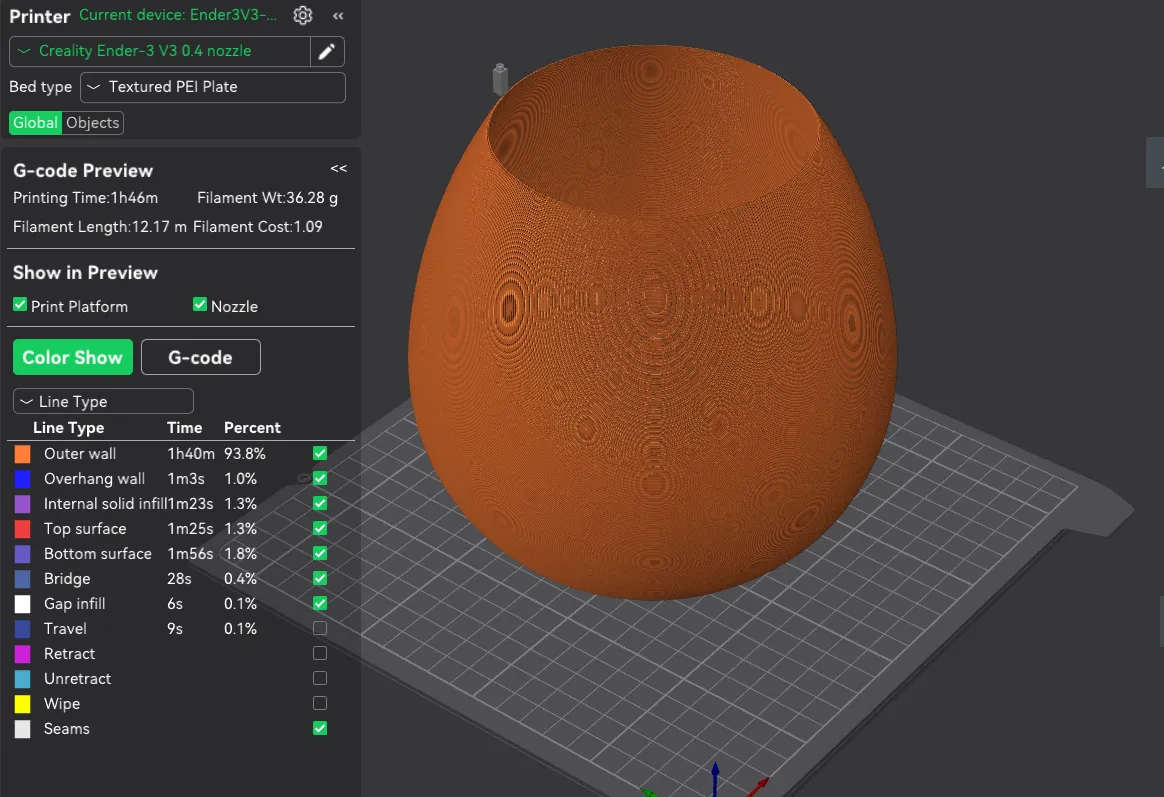Click the red Top surface color swatch

click(x=23, y=529)
